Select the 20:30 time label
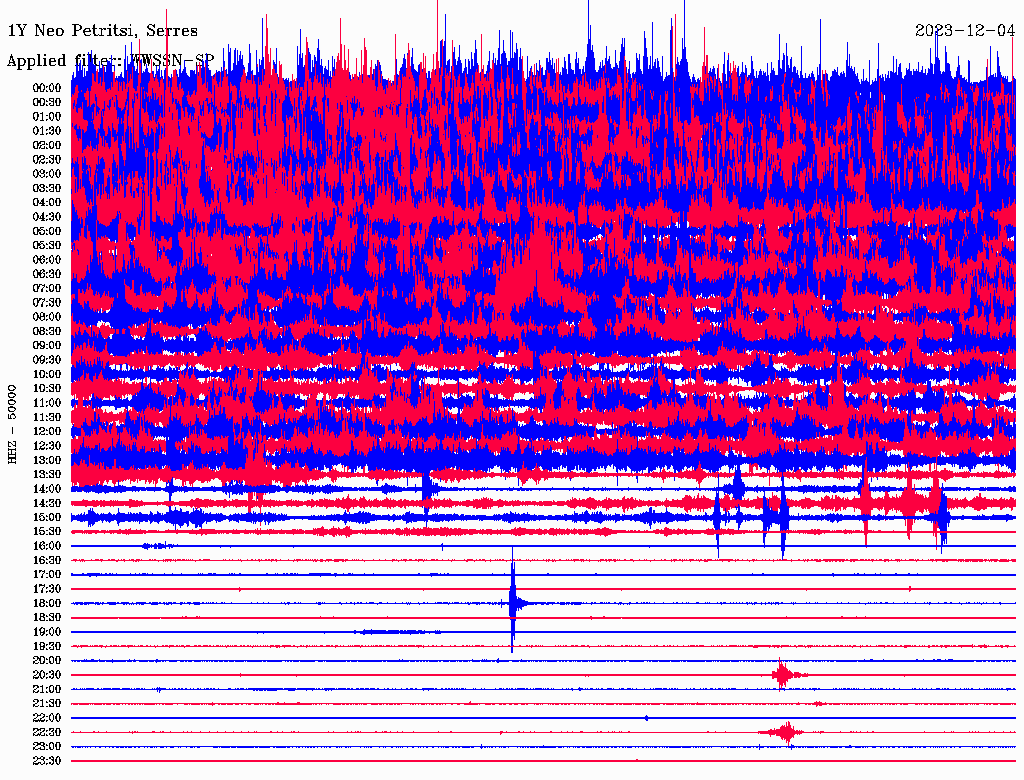1024x780 pixels. (x=47, y=675)
